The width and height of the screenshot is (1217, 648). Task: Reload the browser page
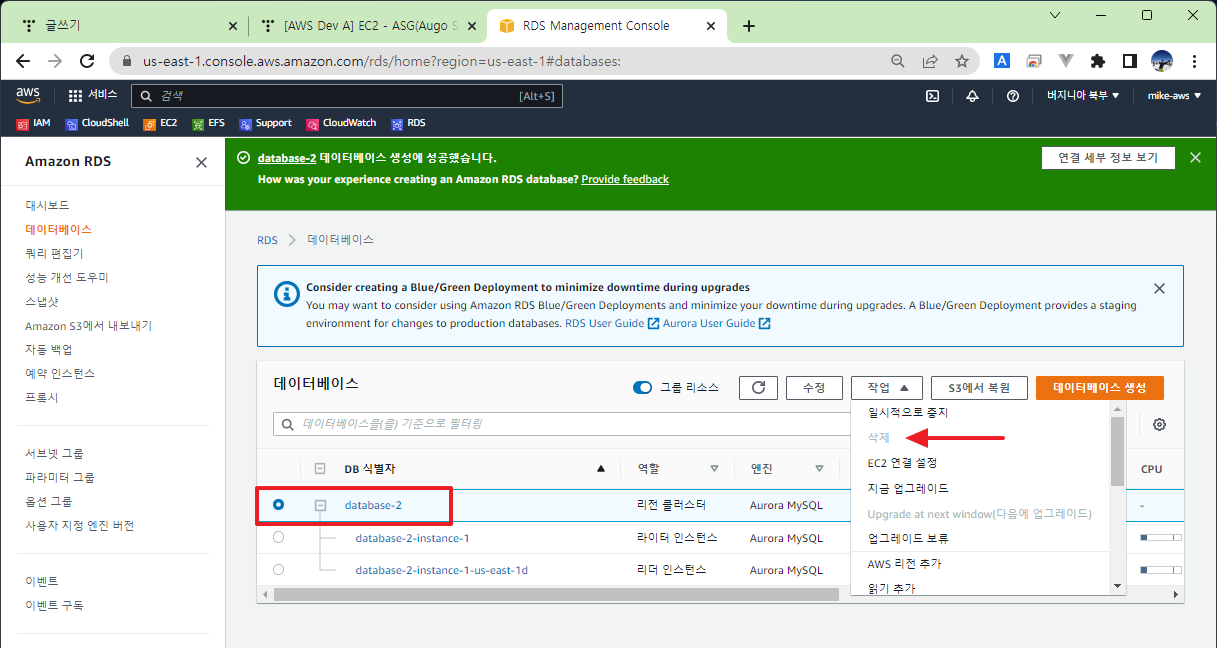pos(87,61)
